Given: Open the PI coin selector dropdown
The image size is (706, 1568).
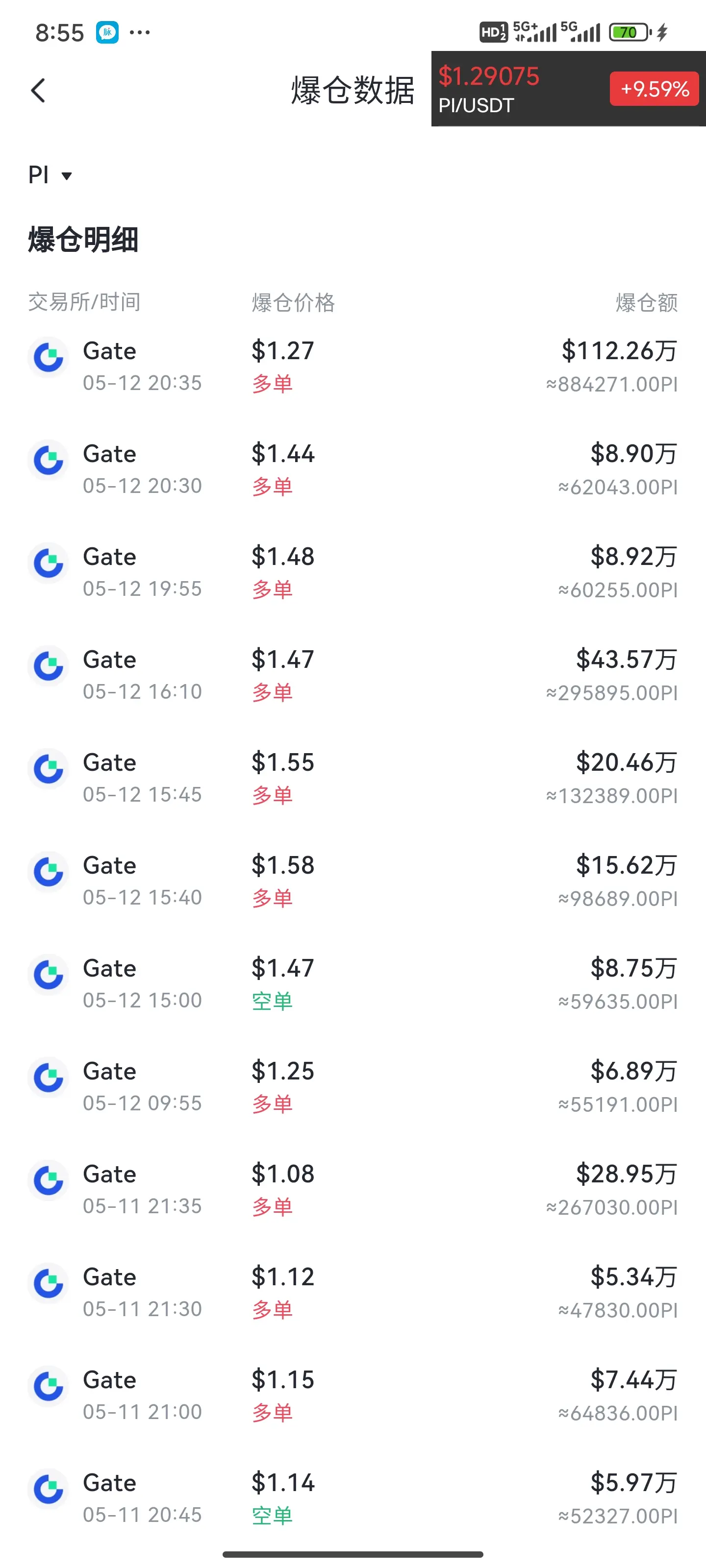Looking at the screenshot, I should tap(50, 175).
